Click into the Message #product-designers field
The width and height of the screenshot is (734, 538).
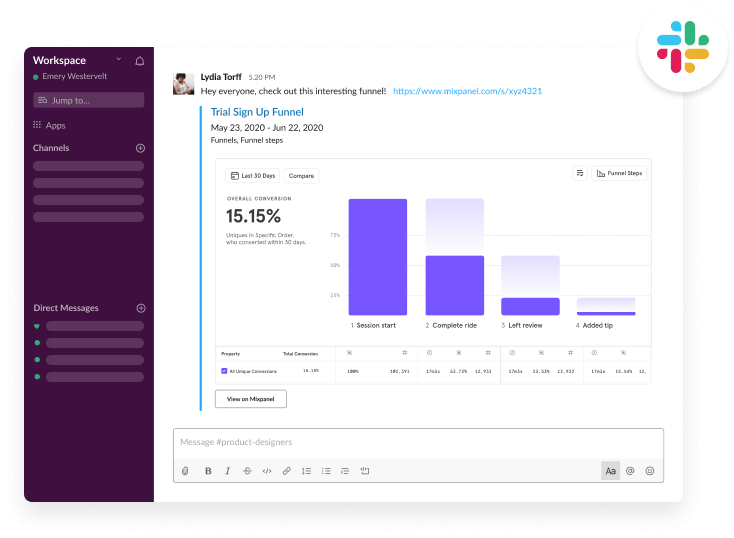click(x=418, y=442)
